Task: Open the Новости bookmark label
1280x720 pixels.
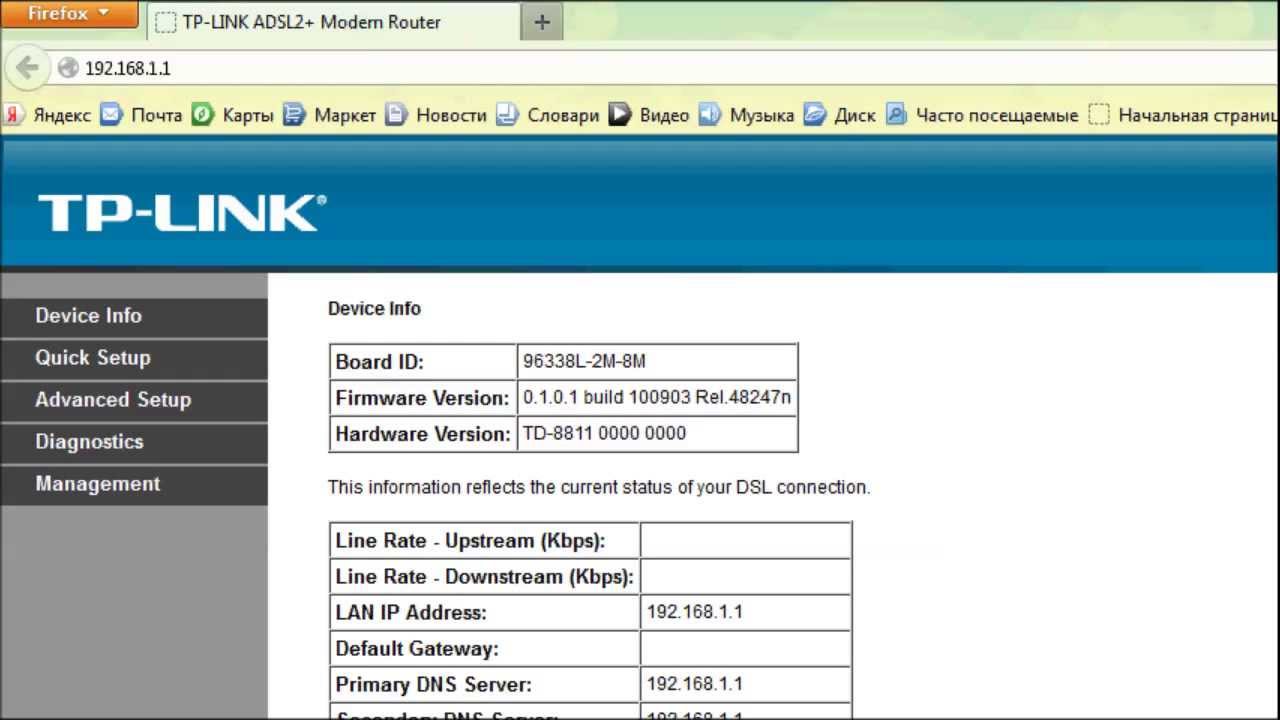Action: point(451,115)
